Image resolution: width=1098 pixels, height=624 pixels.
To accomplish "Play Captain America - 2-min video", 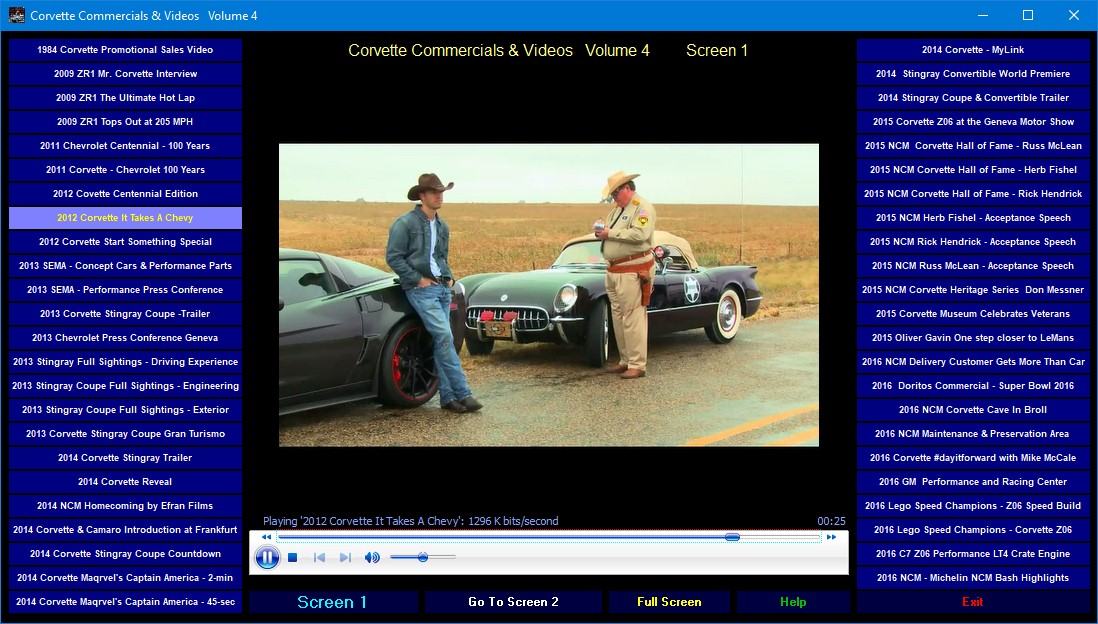I will [125, 577].
